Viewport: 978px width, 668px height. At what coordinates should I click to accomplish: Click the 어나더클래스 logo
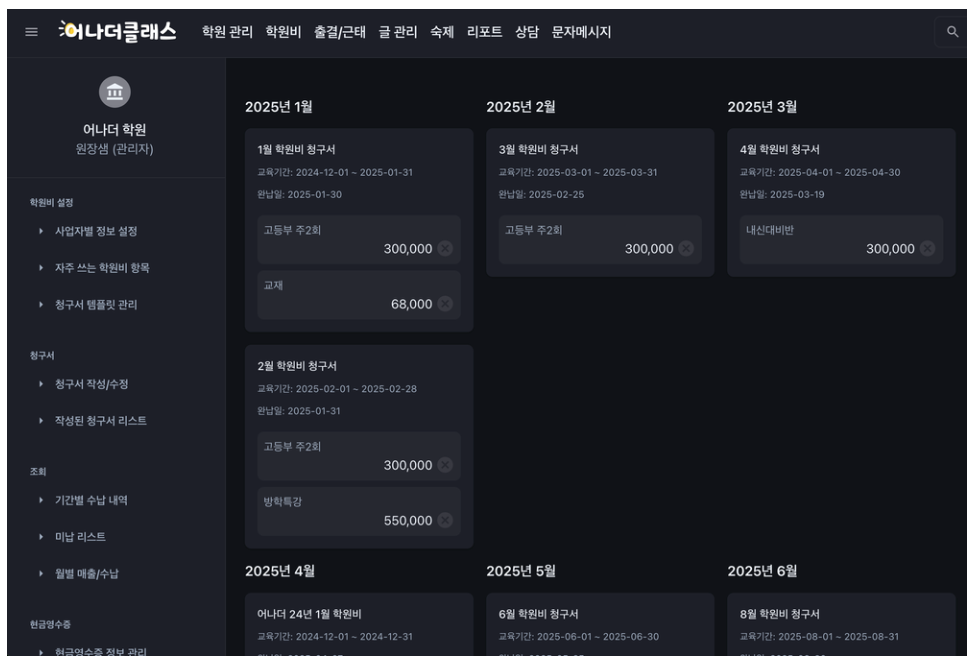(x=118, y=31)
